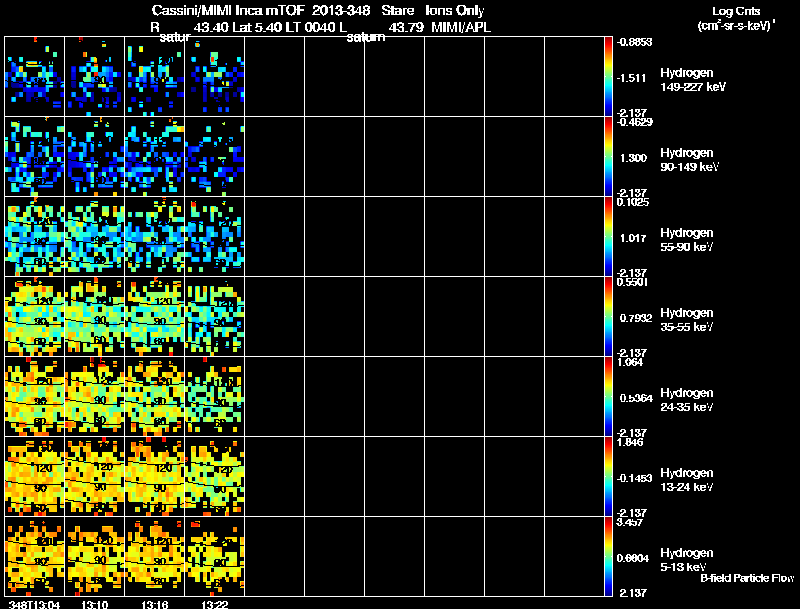Open the Hydrogen 149-227 keV image at 13:22
The height and width of the screenshot is (609, 800).
[x=215, y=77]
